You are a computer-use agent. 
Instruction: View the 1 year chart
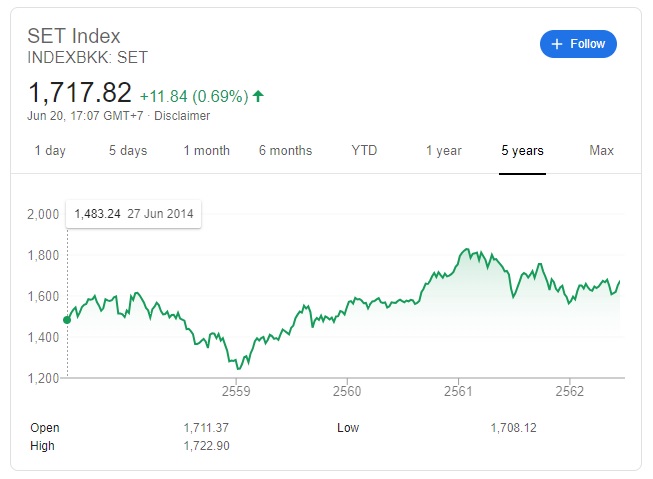click(x=443, y=151)
